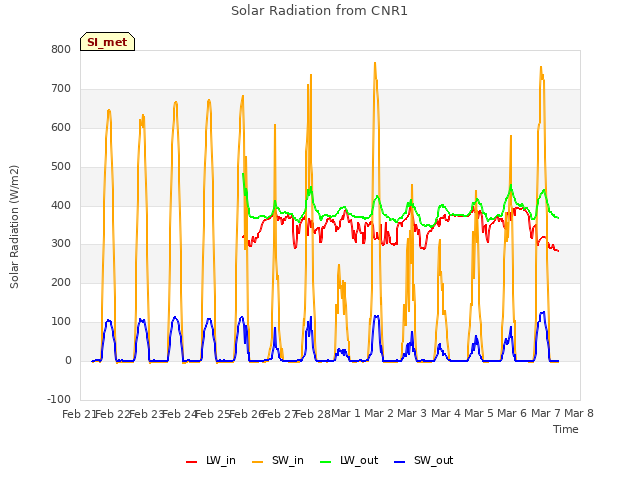Click the Y-axis title Solar Radiation (W/m2)
This screenshot has width=640, height=480.
click(x=14, y=227)
